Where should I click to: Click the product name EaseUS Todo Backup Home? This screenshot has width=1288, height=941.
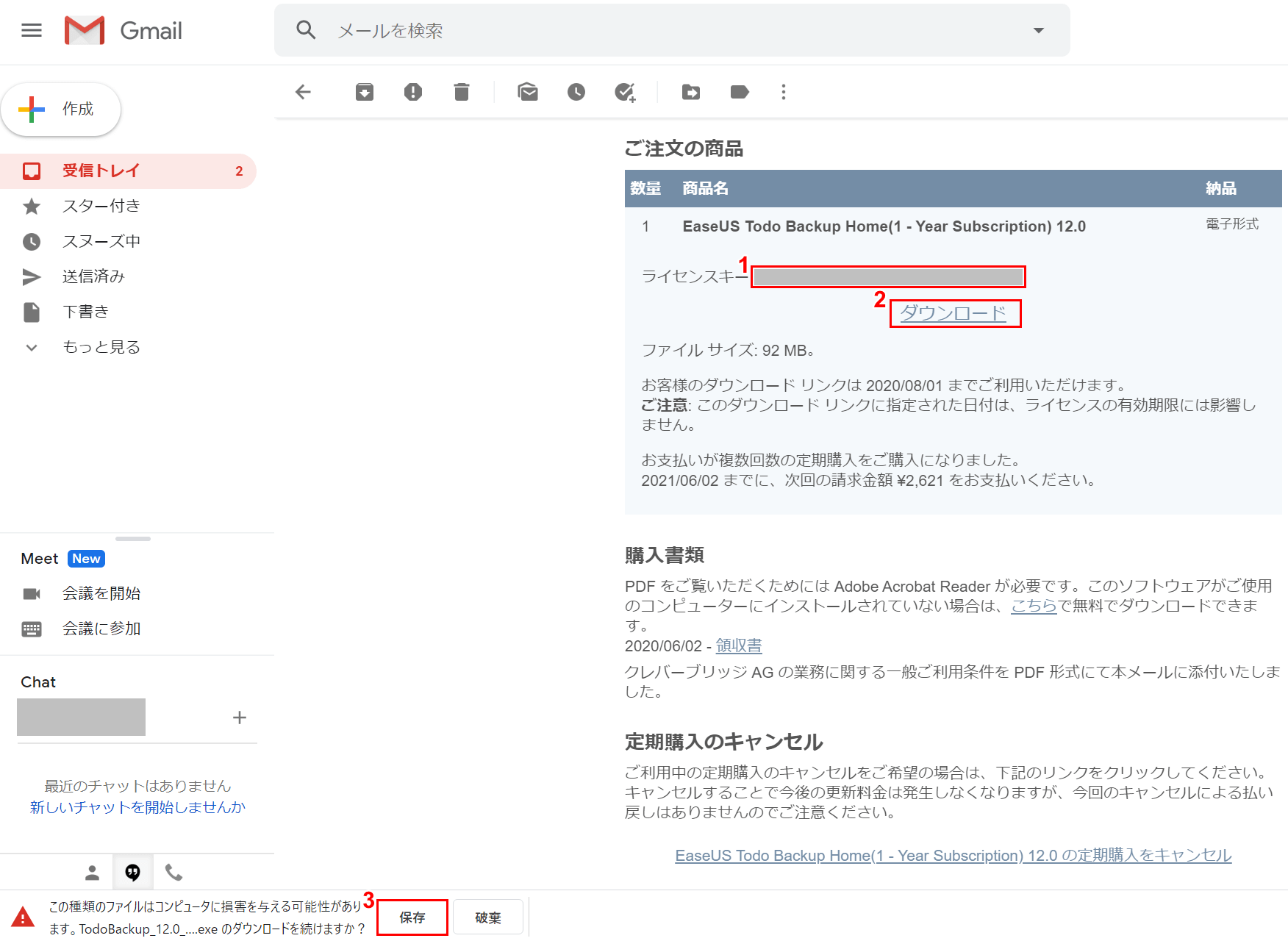884,226
